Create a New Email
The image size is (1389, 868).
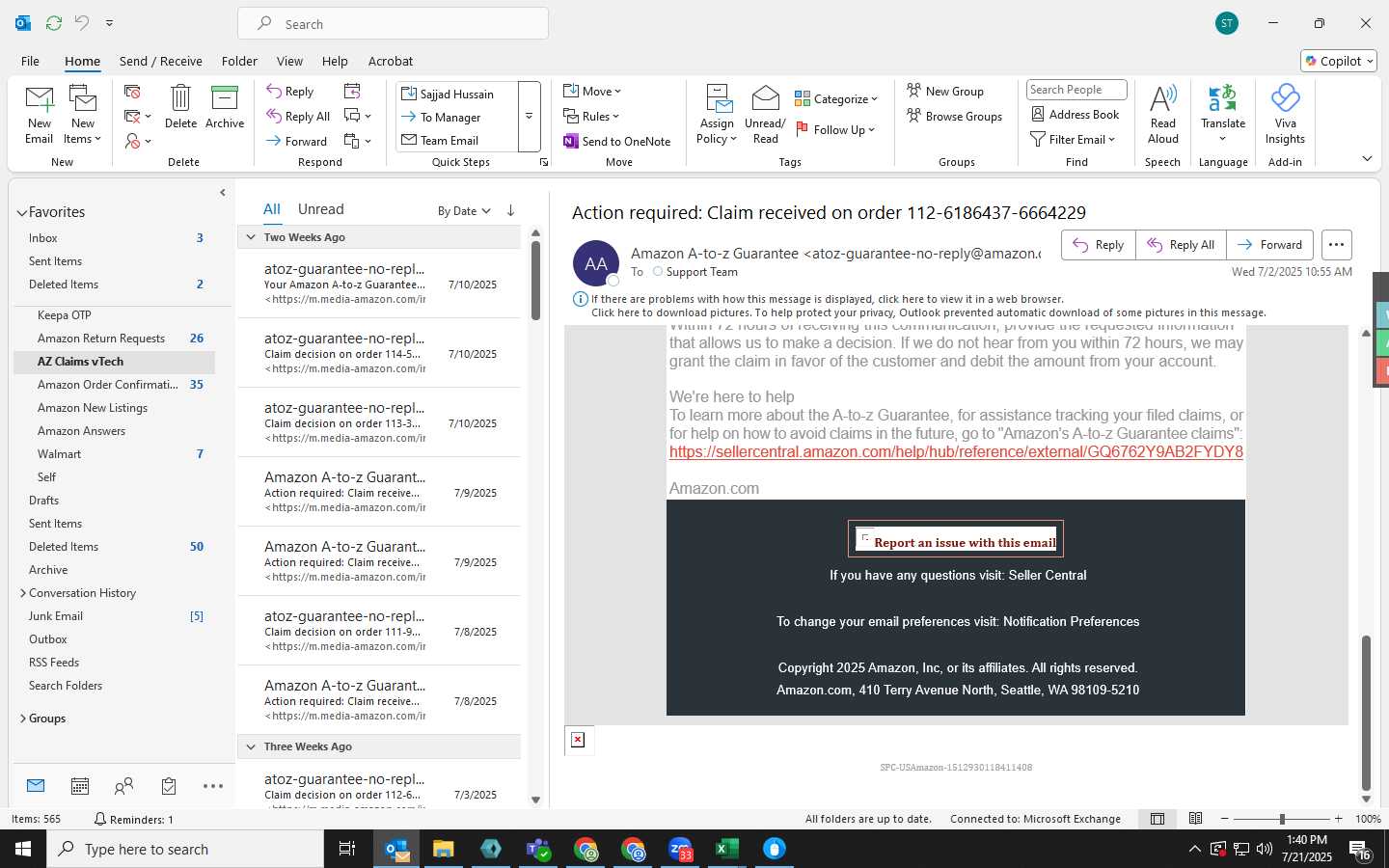39,115
